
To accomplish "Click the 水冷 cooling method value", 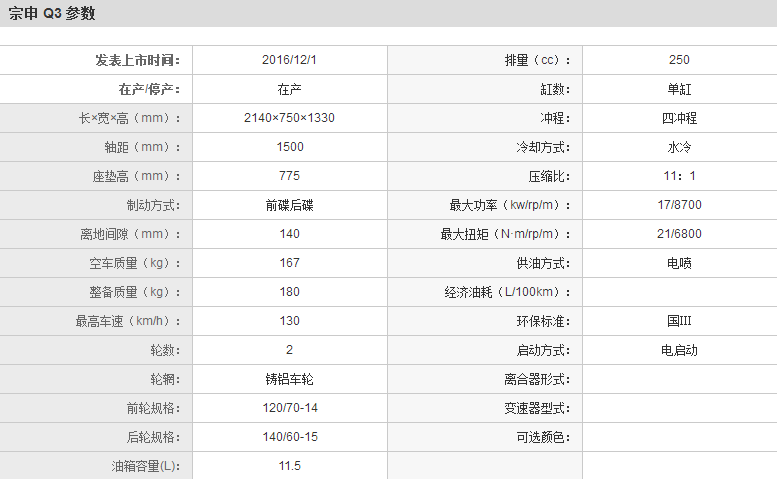I will 679,147.
